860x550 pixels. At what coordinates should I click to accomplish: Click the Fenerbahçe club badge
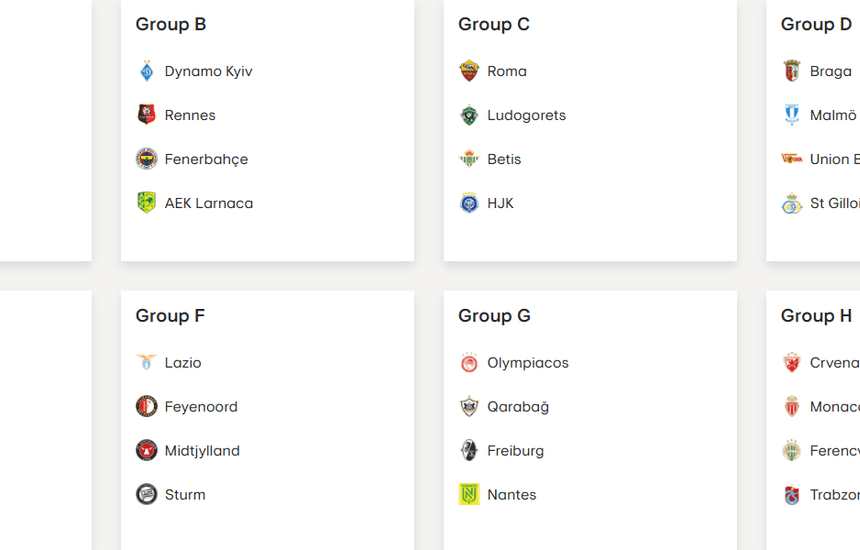pyautogui.click(x=147, y=159)
